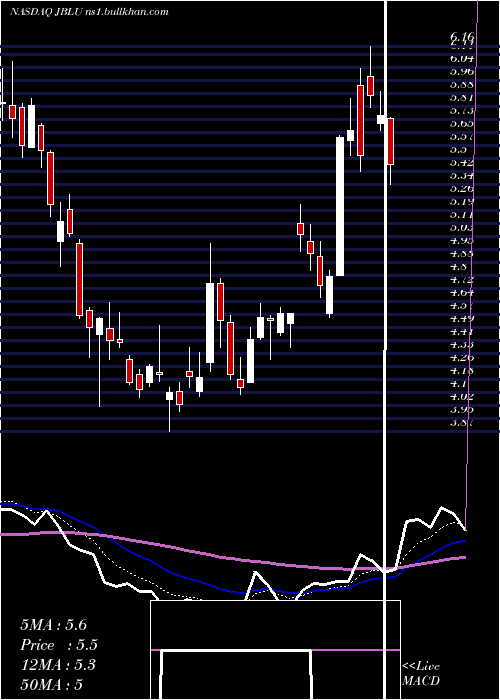Click the 4.64 price axis label
Screen dimensions: 500x700
tap(462, 293)
